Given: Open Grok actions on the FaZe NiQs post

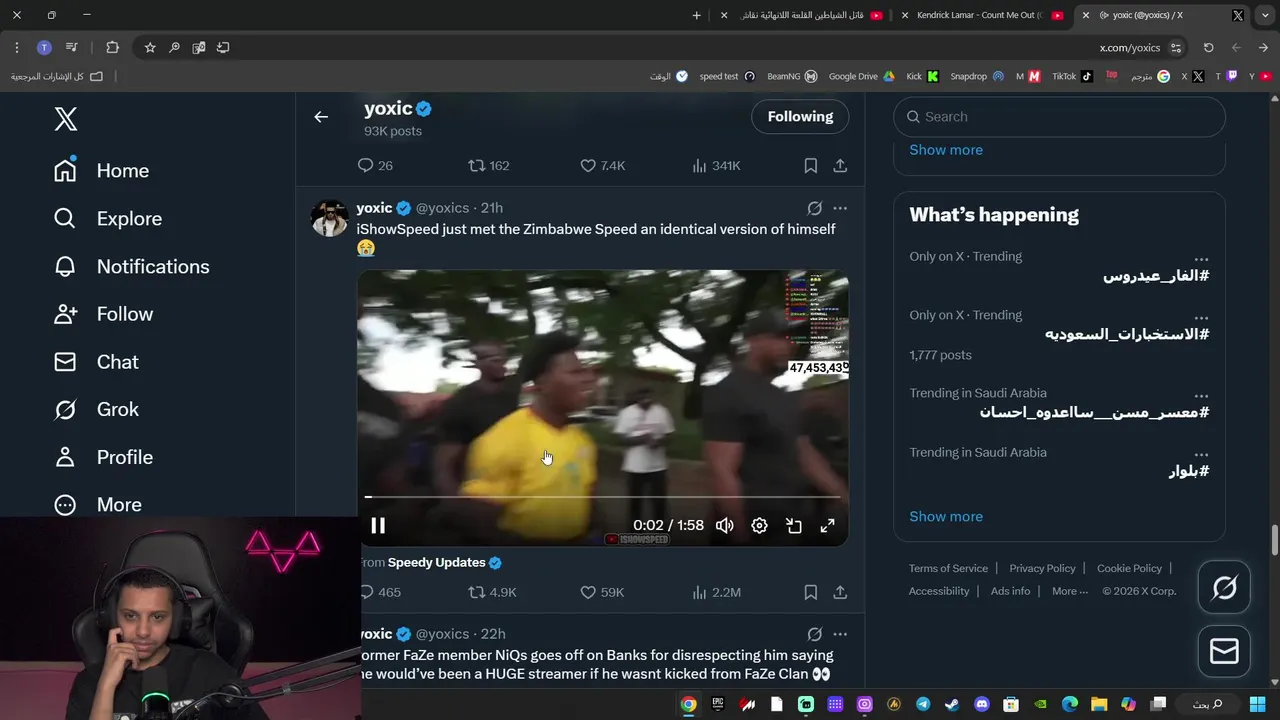Looking at the screenshot, I should coord(815,634).
